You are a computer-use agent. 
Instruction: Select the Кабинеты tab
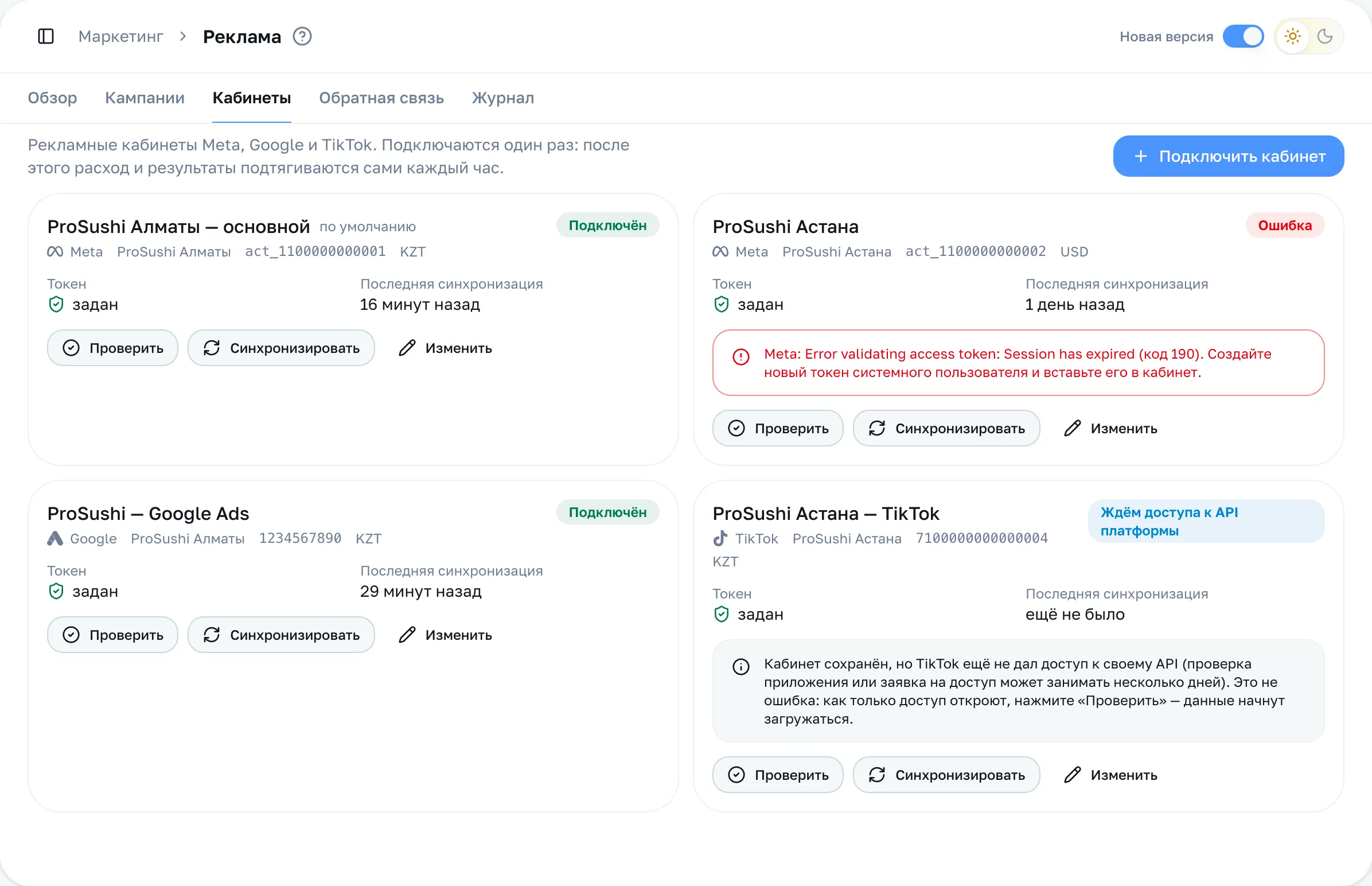(252, 98)
